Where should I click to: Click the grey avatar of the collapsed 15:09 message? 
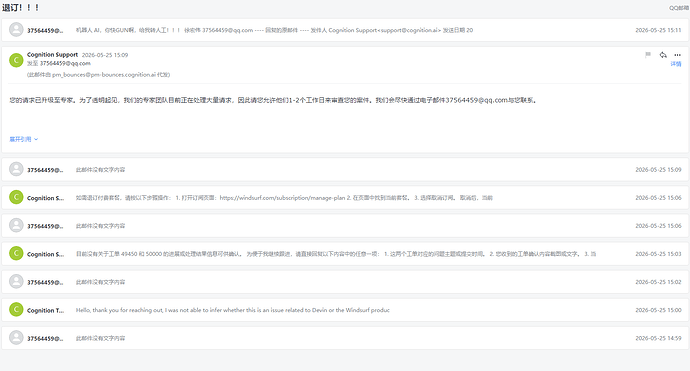[x=16, y=169]
